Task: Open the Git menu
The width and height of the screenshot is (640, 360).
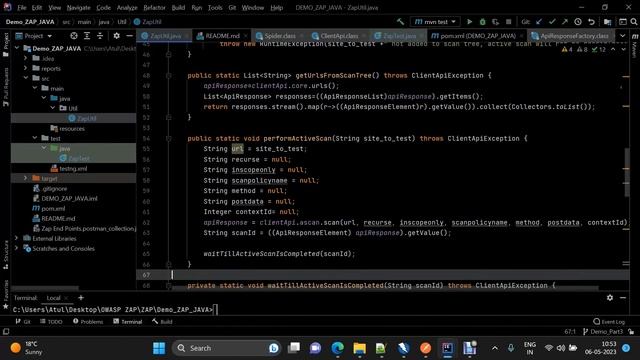Action: point(232,7)
